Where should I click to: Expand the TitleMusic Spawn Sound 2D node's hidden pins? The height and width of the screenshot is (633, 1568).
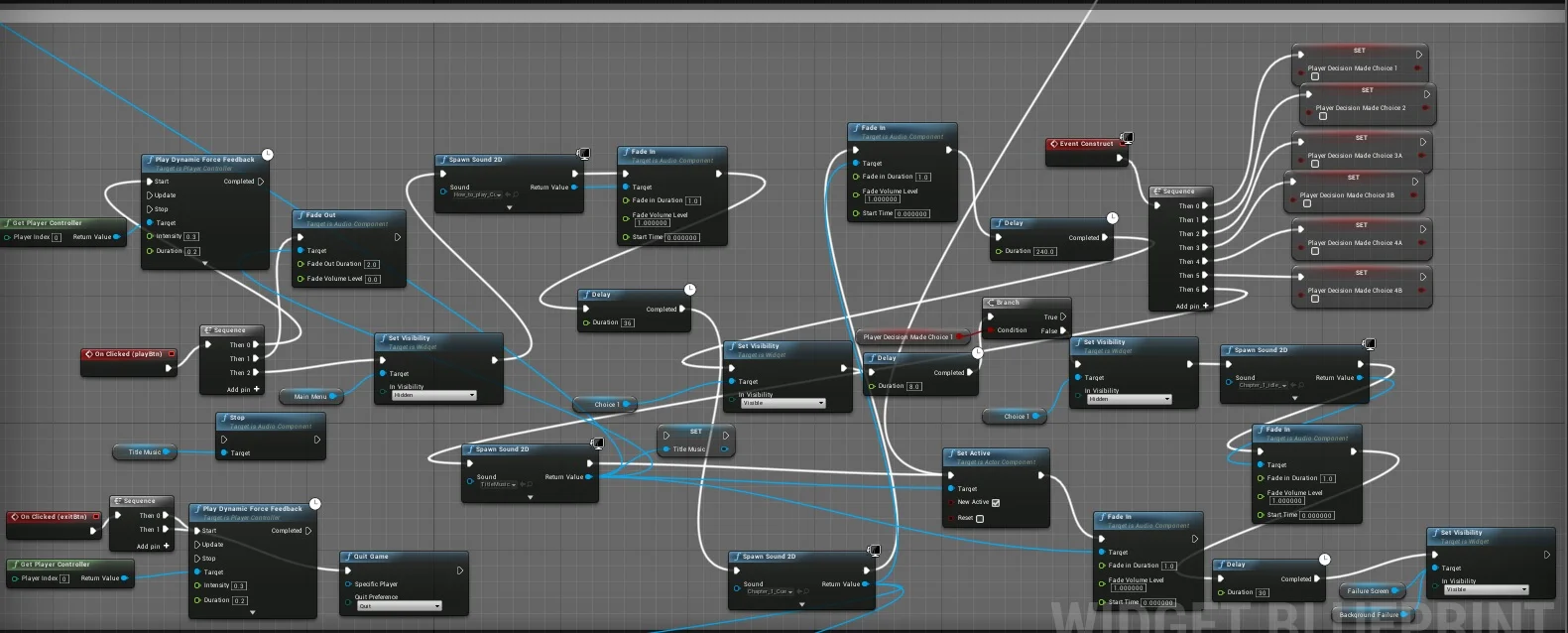point(531,498)
